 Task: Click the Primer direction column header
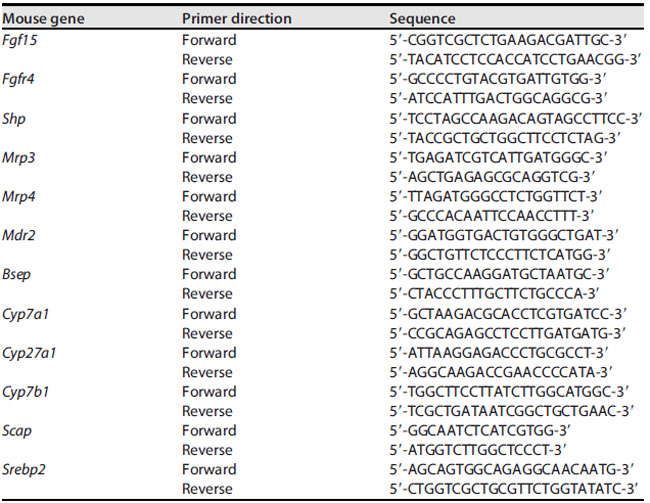pos(237,19)
